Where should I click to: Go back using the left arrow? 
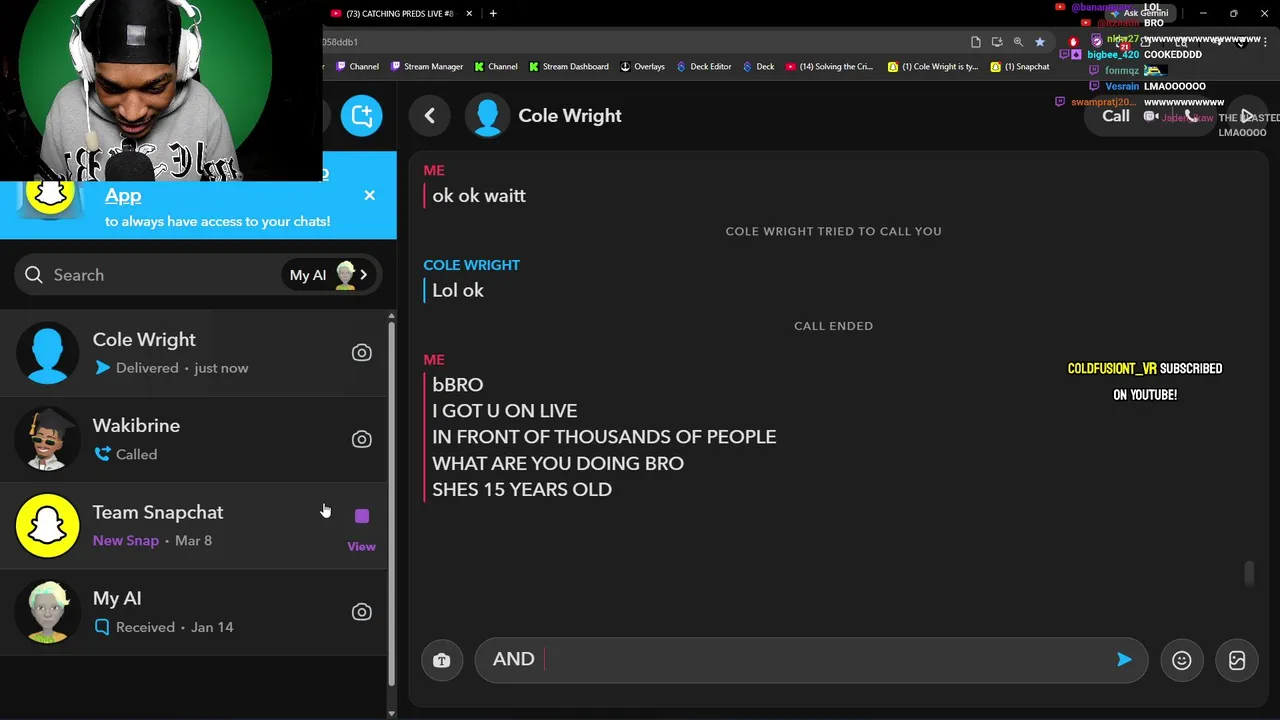coord(430,116)
